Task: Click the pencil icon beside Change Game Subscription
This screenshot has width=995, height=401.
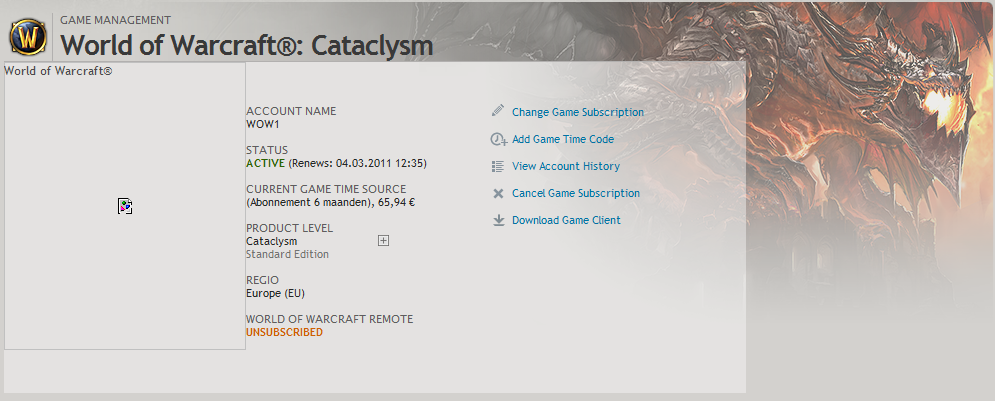Action: (x=498, y=111)
